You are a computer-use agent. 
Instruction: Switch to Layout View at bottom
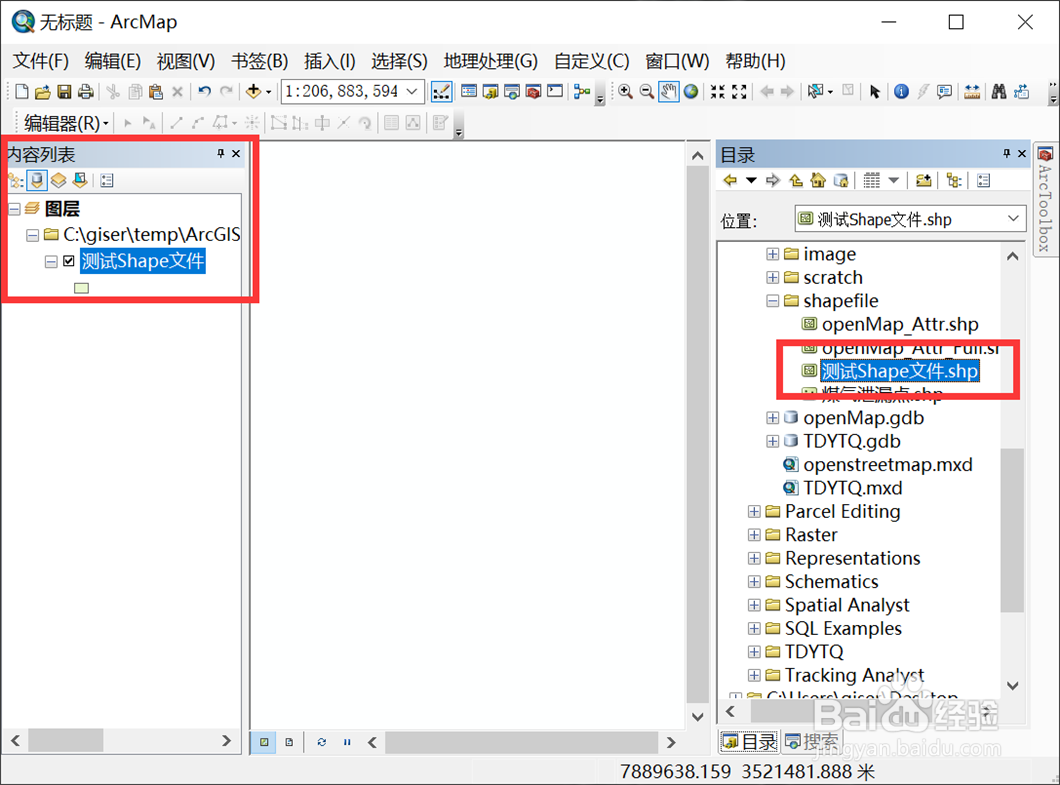click(289, 742)
